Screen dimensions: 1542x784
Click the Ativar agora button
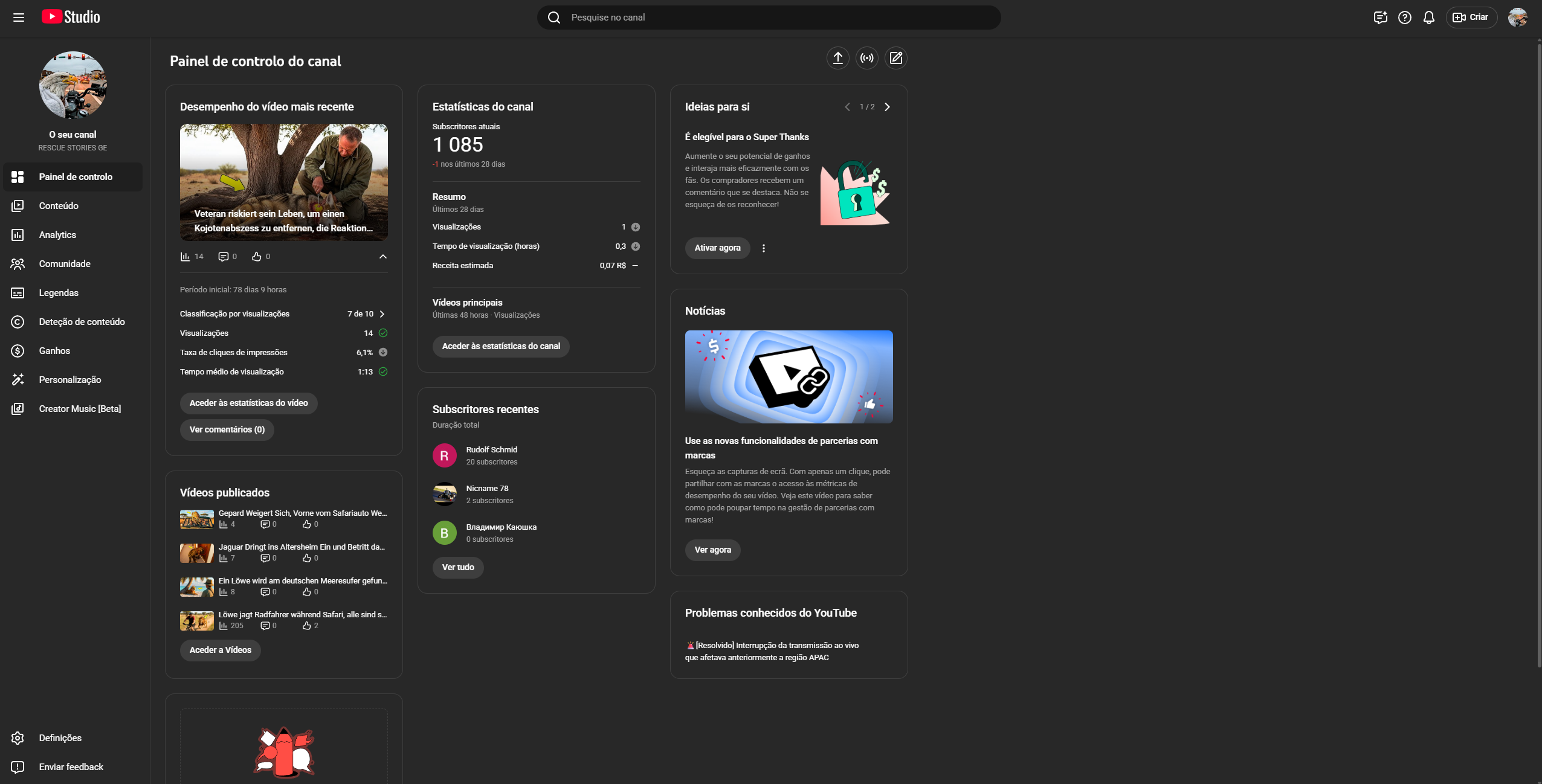pyautogui.click(x=717, y=248)
